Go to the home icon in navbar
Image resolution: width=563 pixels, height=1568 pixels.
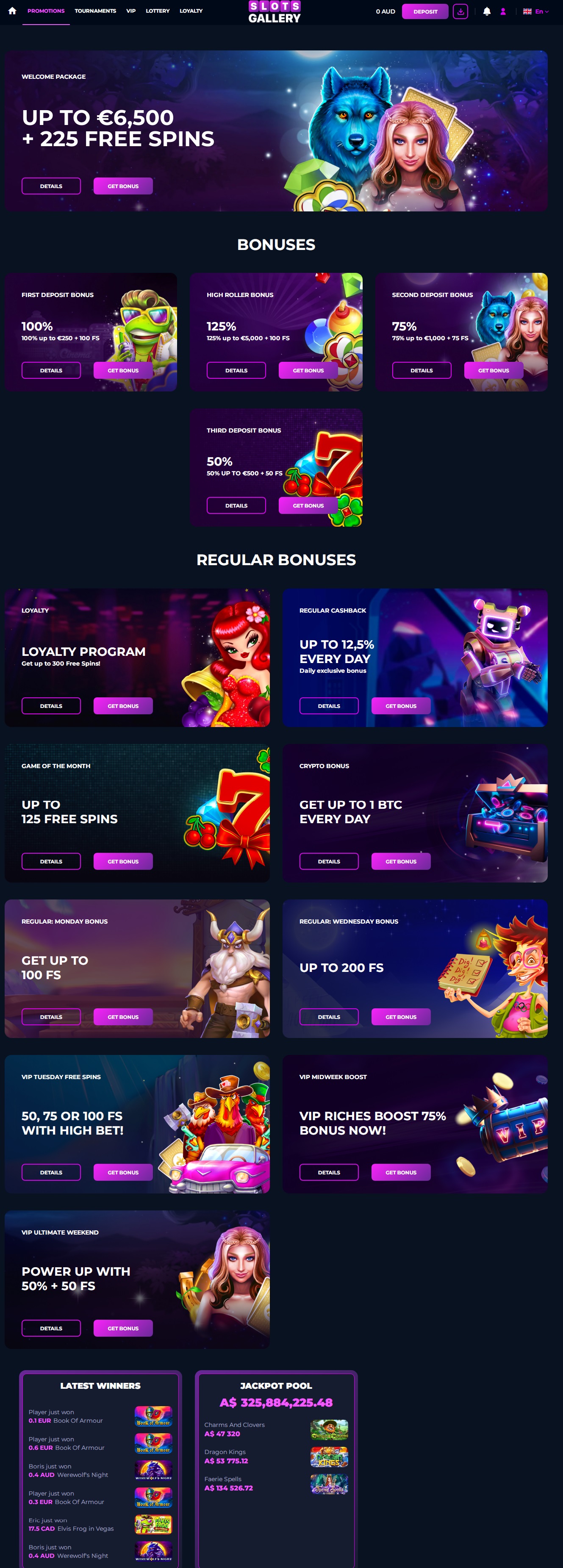tap(12, 11)
